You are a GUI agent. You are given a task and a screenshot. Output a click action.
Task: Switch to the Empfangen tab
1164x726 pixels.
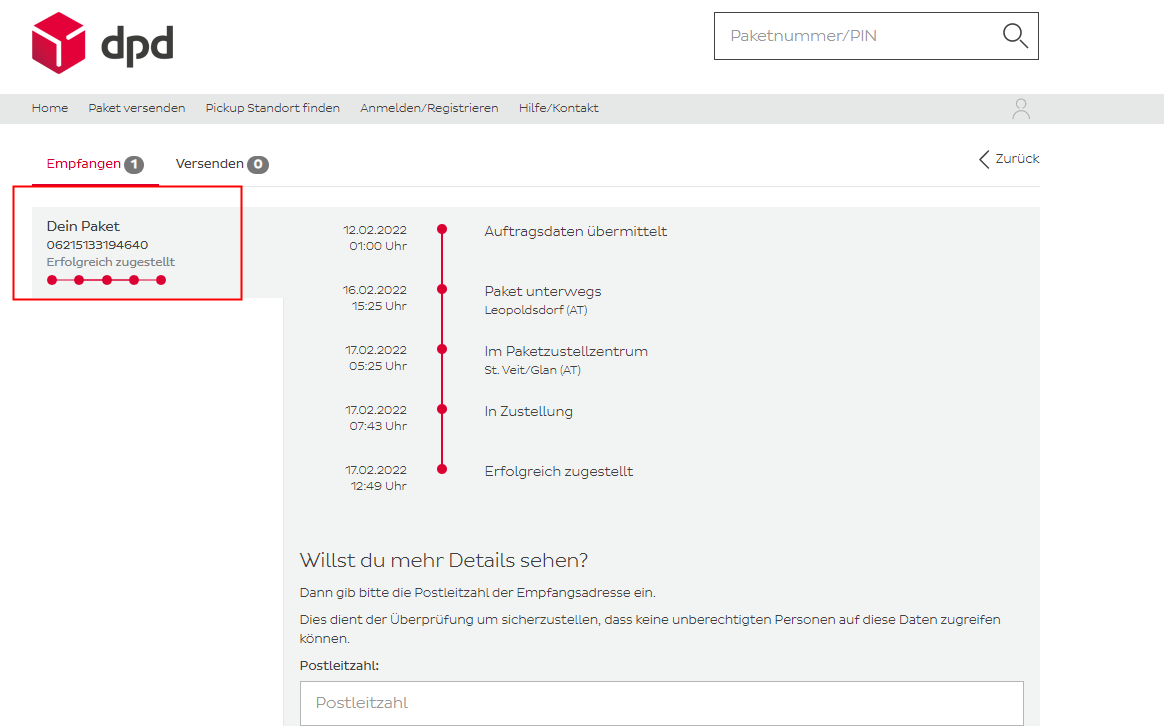pos(83,164)
